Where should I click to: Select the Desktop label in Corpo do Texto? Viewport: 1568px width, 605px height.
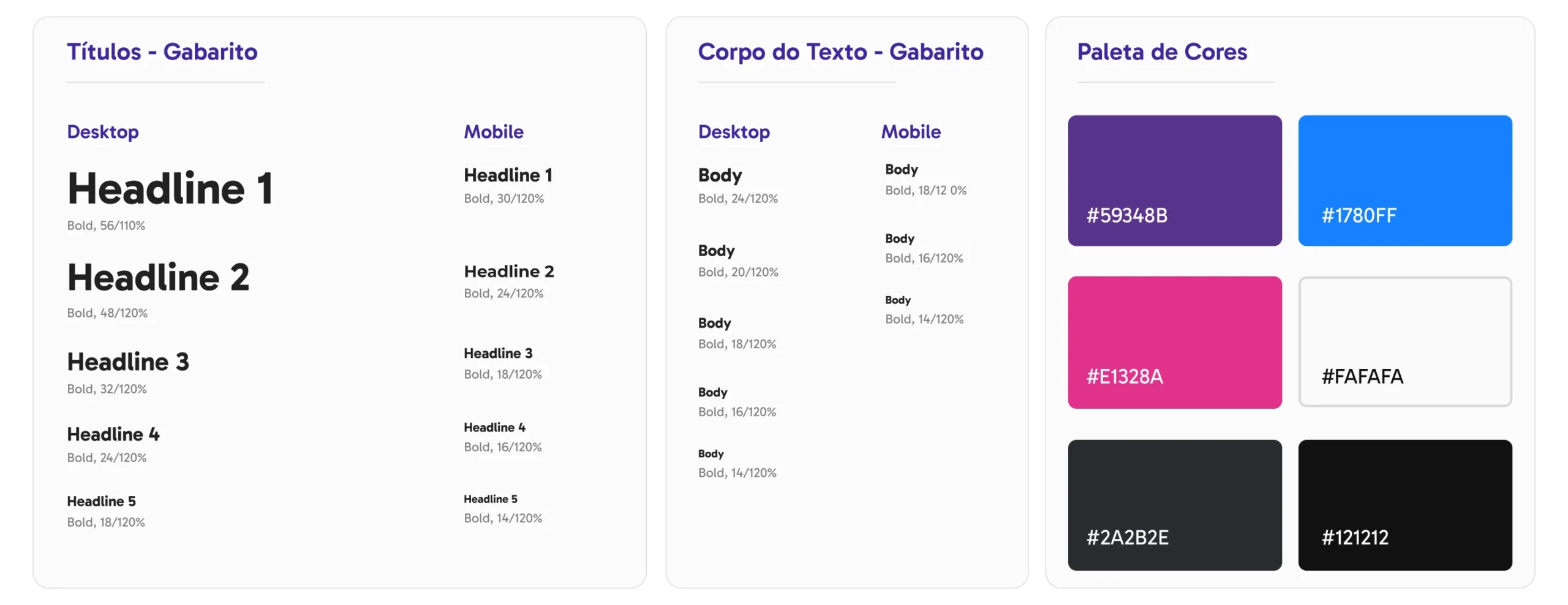point(734,132)
